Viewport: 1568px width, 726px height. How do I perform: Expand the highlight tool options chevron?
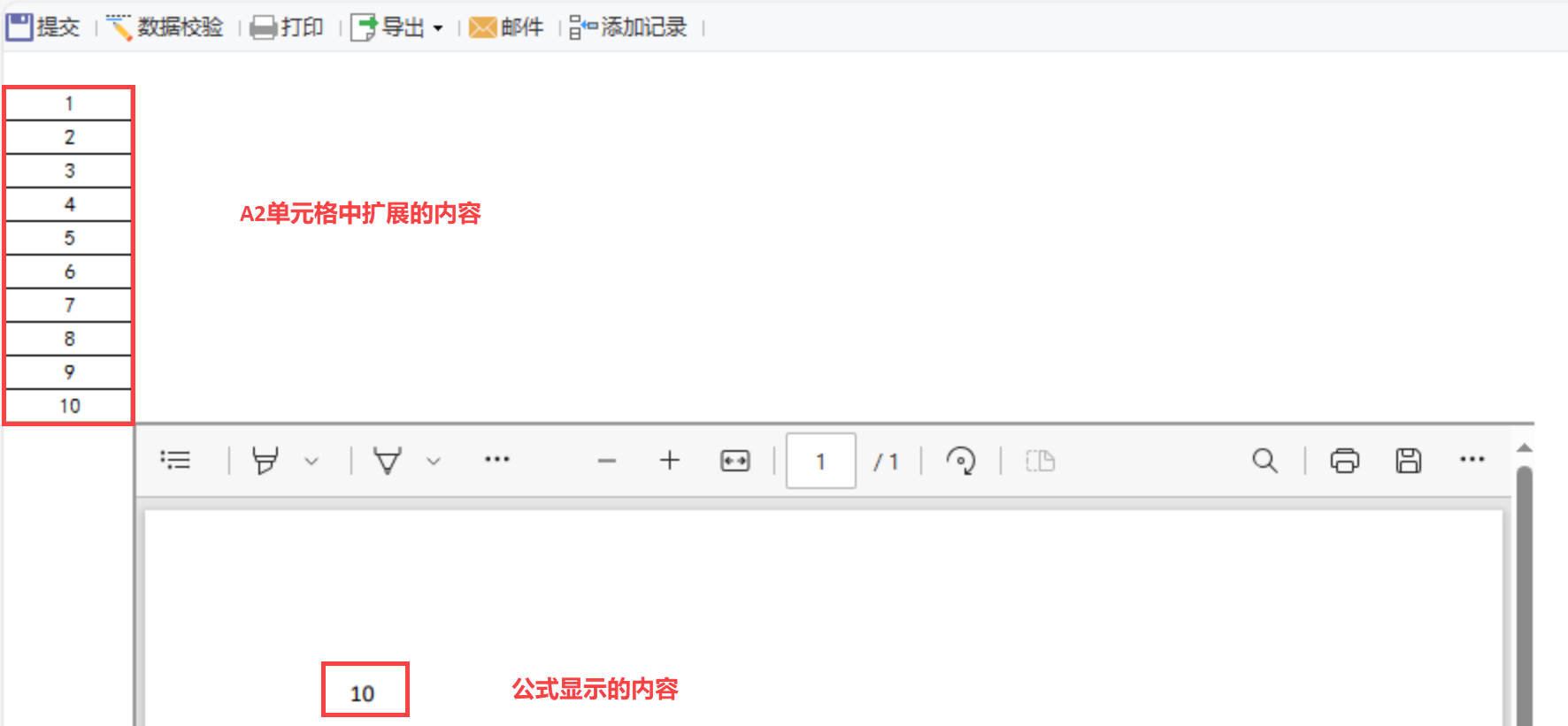tap(311, 461)
